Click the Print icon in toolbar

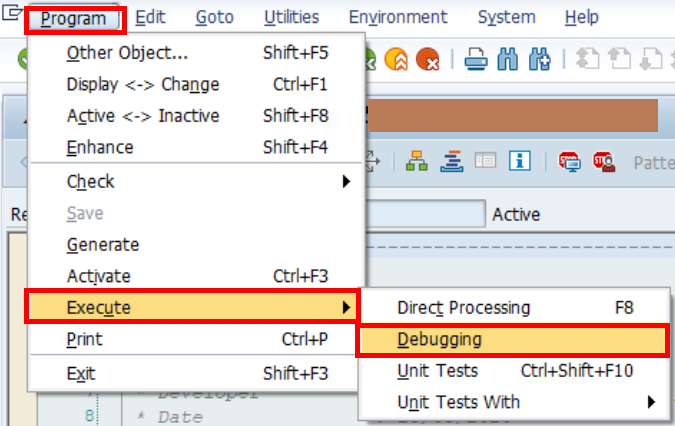[x=476, y=59]
